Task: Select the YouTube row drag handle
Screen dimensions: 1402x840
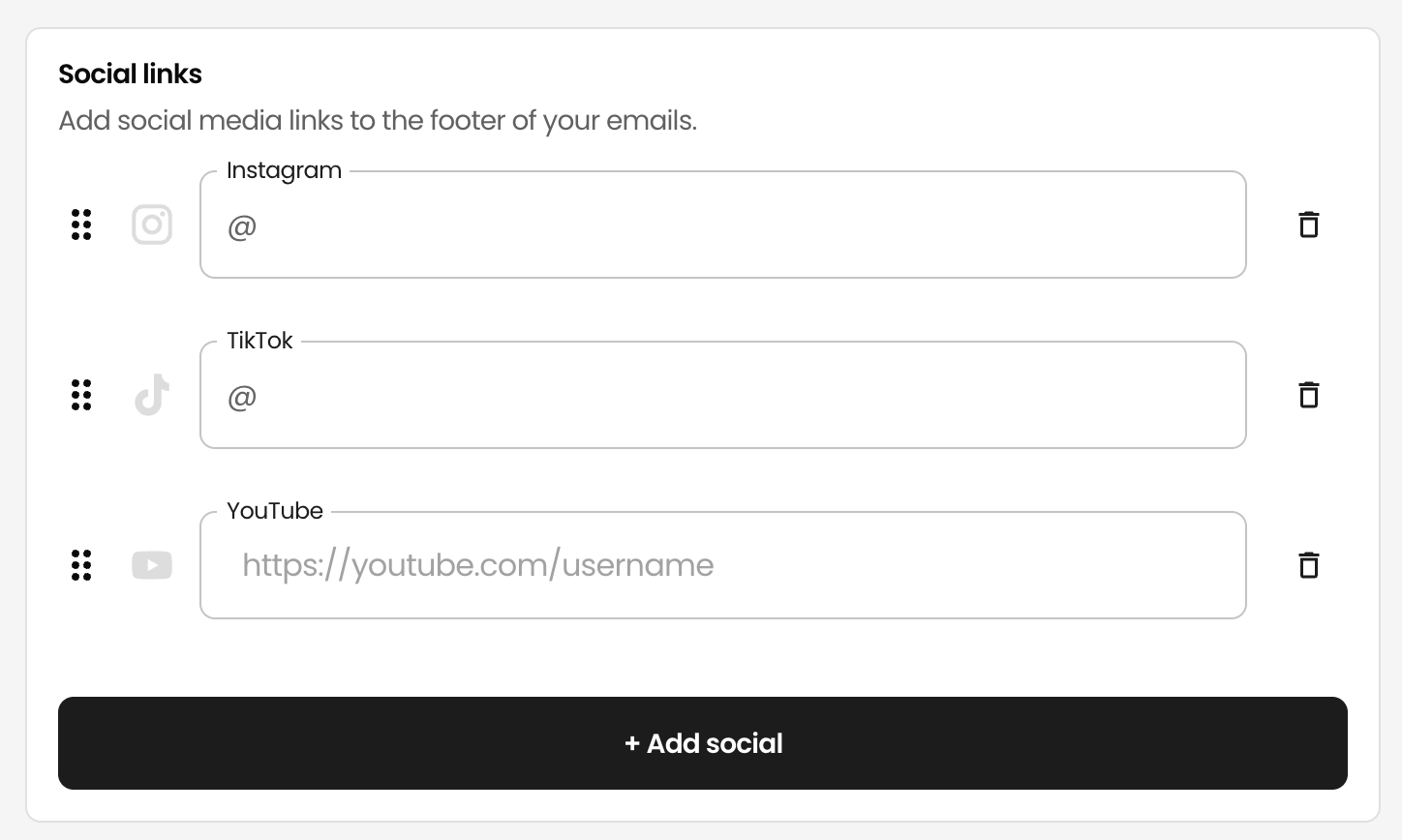Action: click(x=81, y=565)
